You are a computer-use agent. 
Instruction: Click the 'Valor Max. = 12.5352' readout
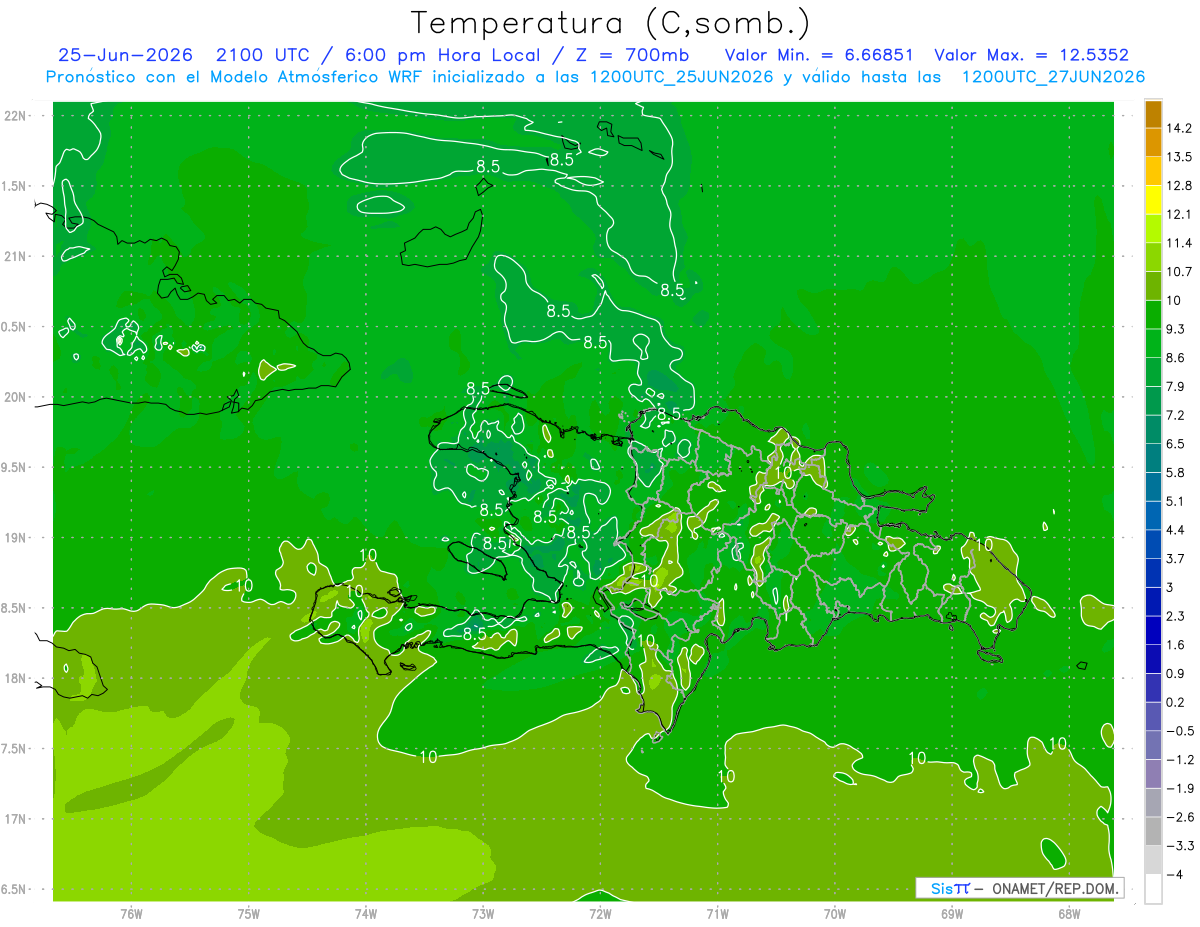1032,55
